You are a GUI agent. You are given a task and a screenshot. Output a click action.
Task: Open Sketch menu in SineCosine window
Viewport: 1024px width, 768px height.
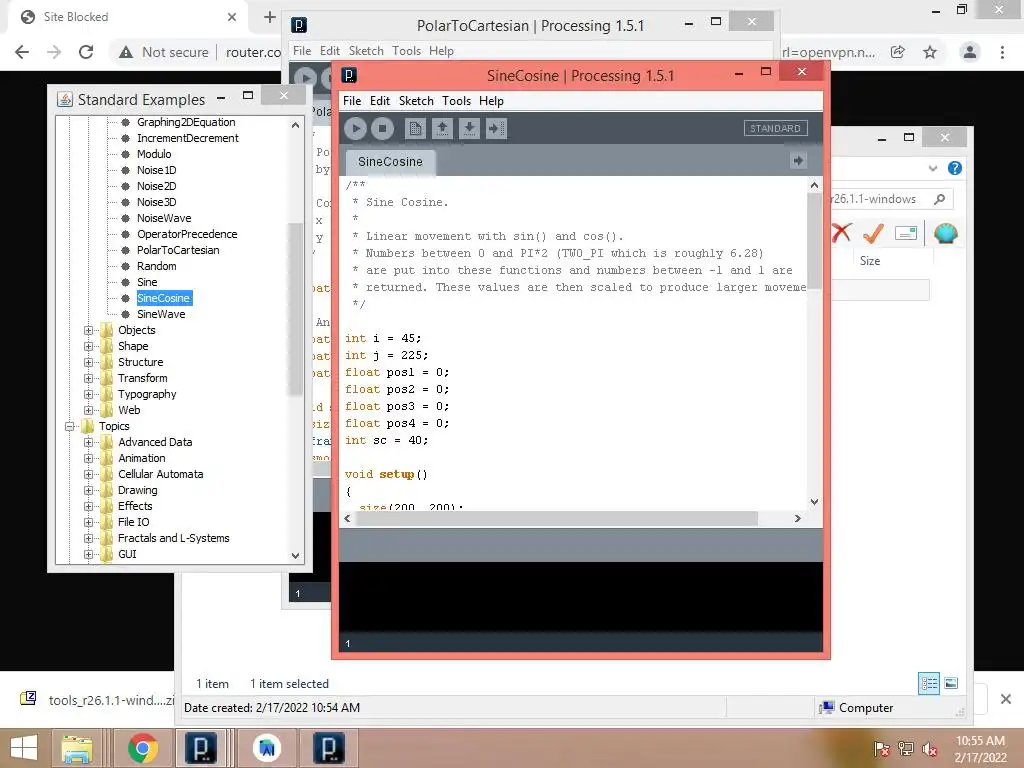[416, 101]
